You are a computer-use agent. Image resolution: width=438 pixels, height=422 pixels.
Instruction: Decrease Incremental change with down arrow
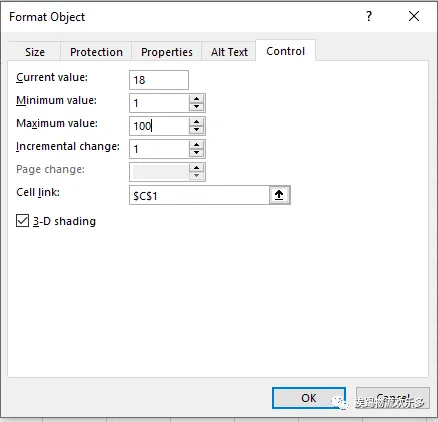197,153
